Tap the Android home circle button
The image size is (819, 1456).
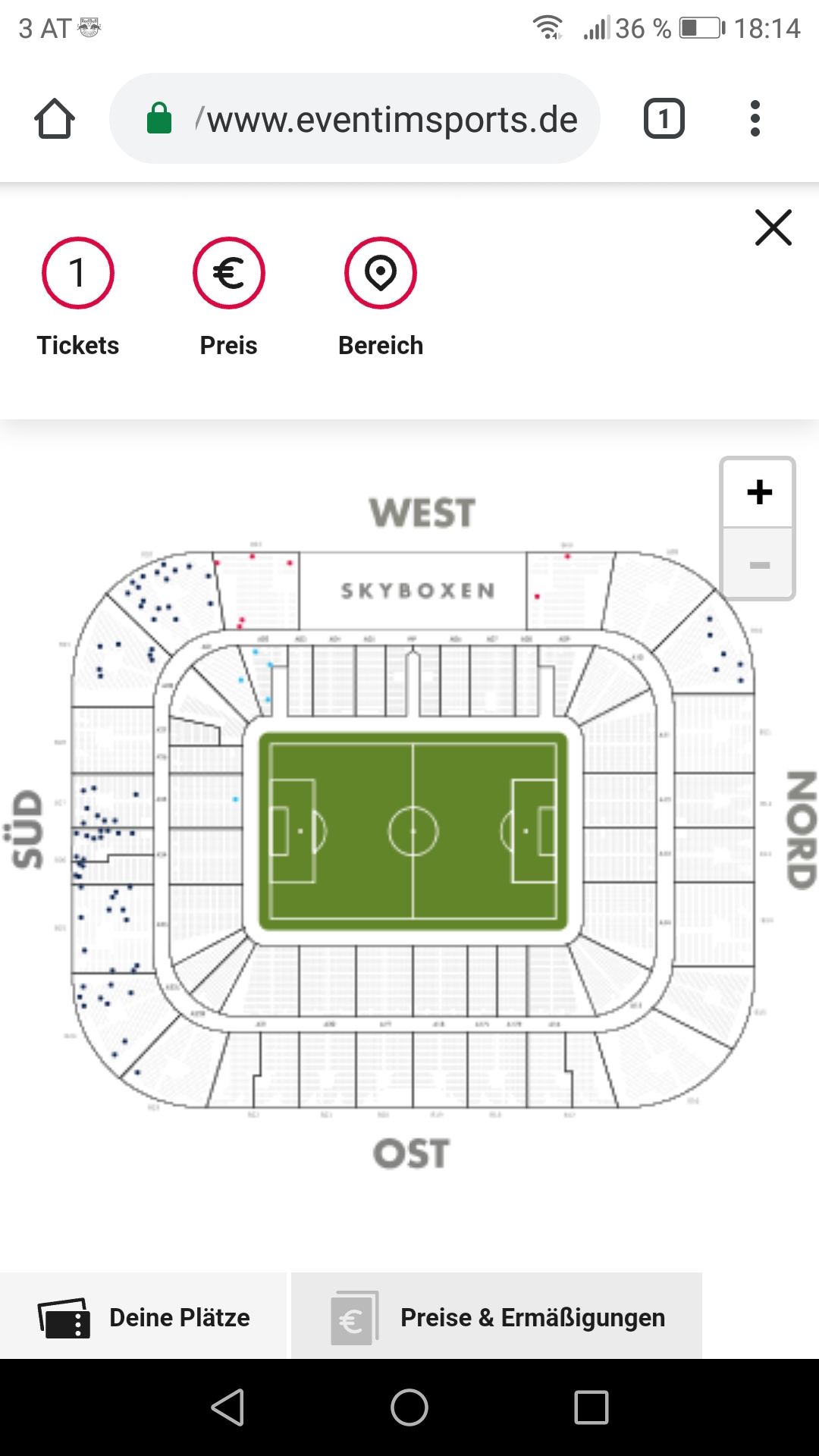pyautogui.click(x=409, y=1407)
